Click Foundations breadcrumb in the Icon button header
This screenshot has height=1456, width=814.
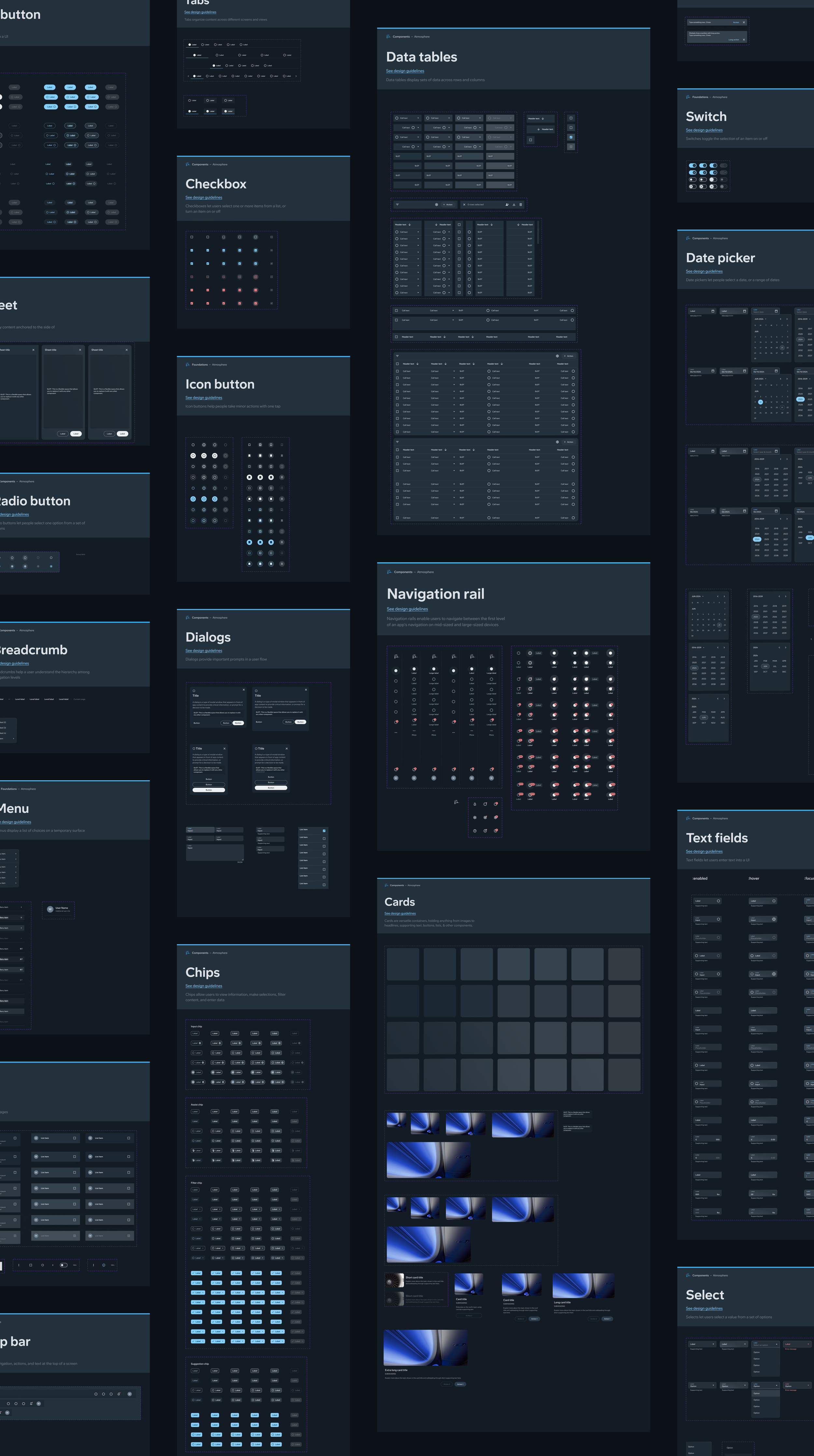coord(200,365)
